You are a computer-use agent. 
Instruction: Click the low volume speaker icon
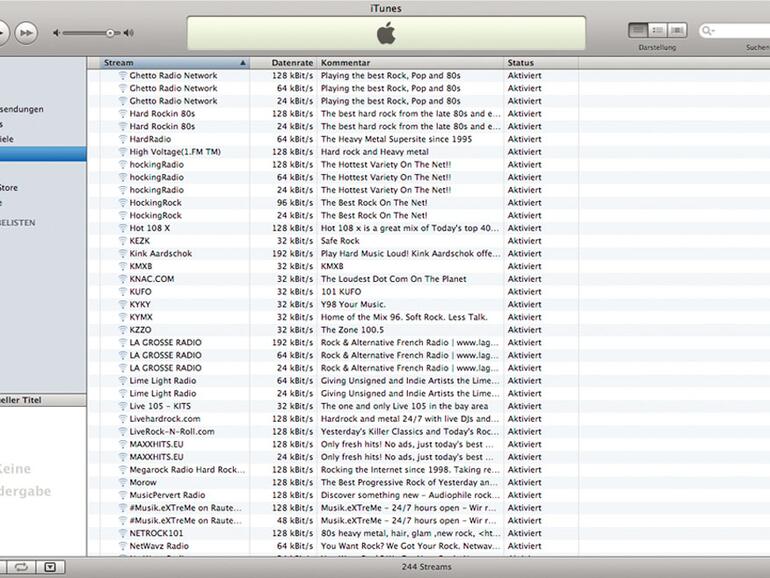(56, 33)
